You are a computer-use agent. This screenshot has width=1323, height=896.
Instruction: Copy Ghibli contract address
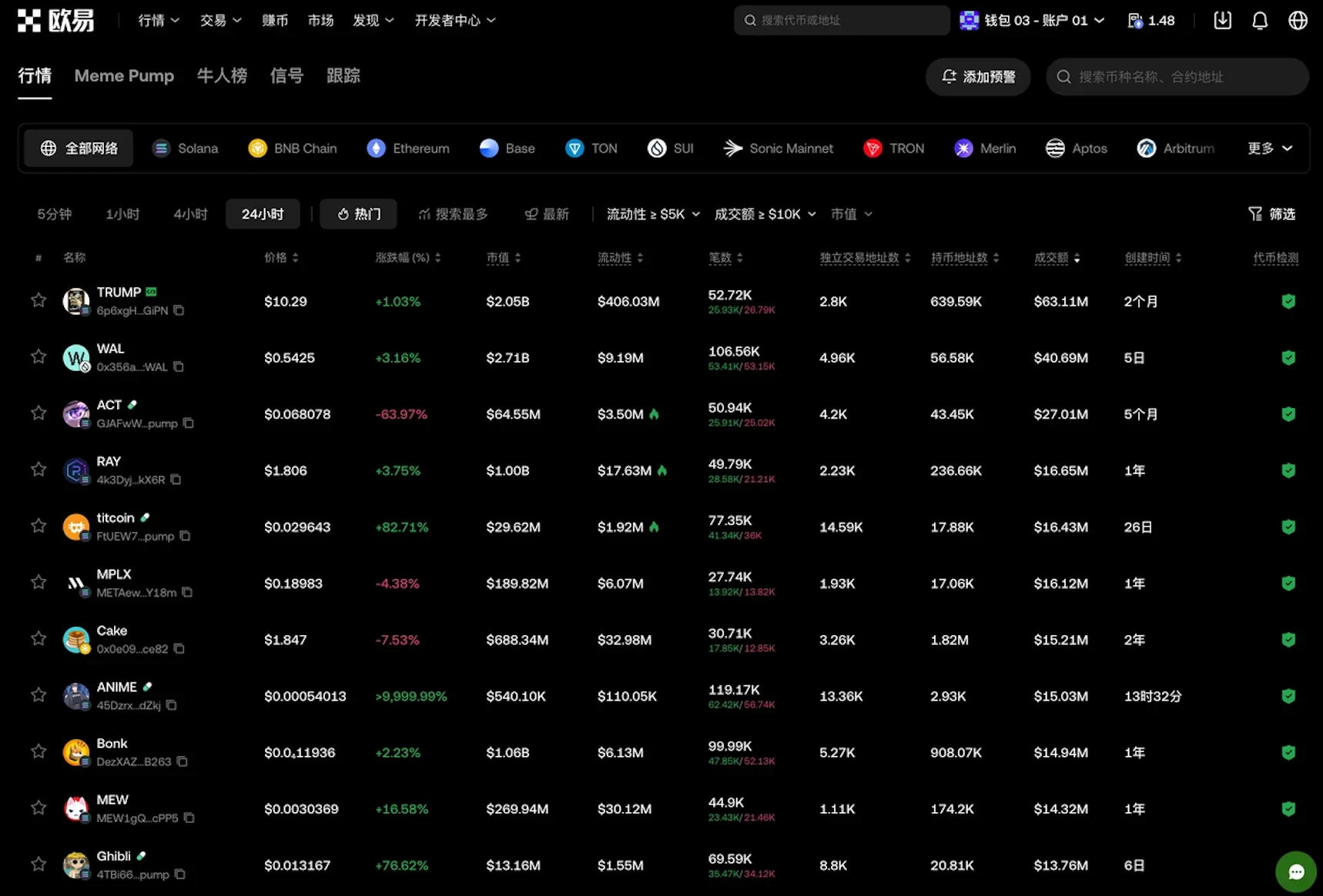[x=180, y=874]
